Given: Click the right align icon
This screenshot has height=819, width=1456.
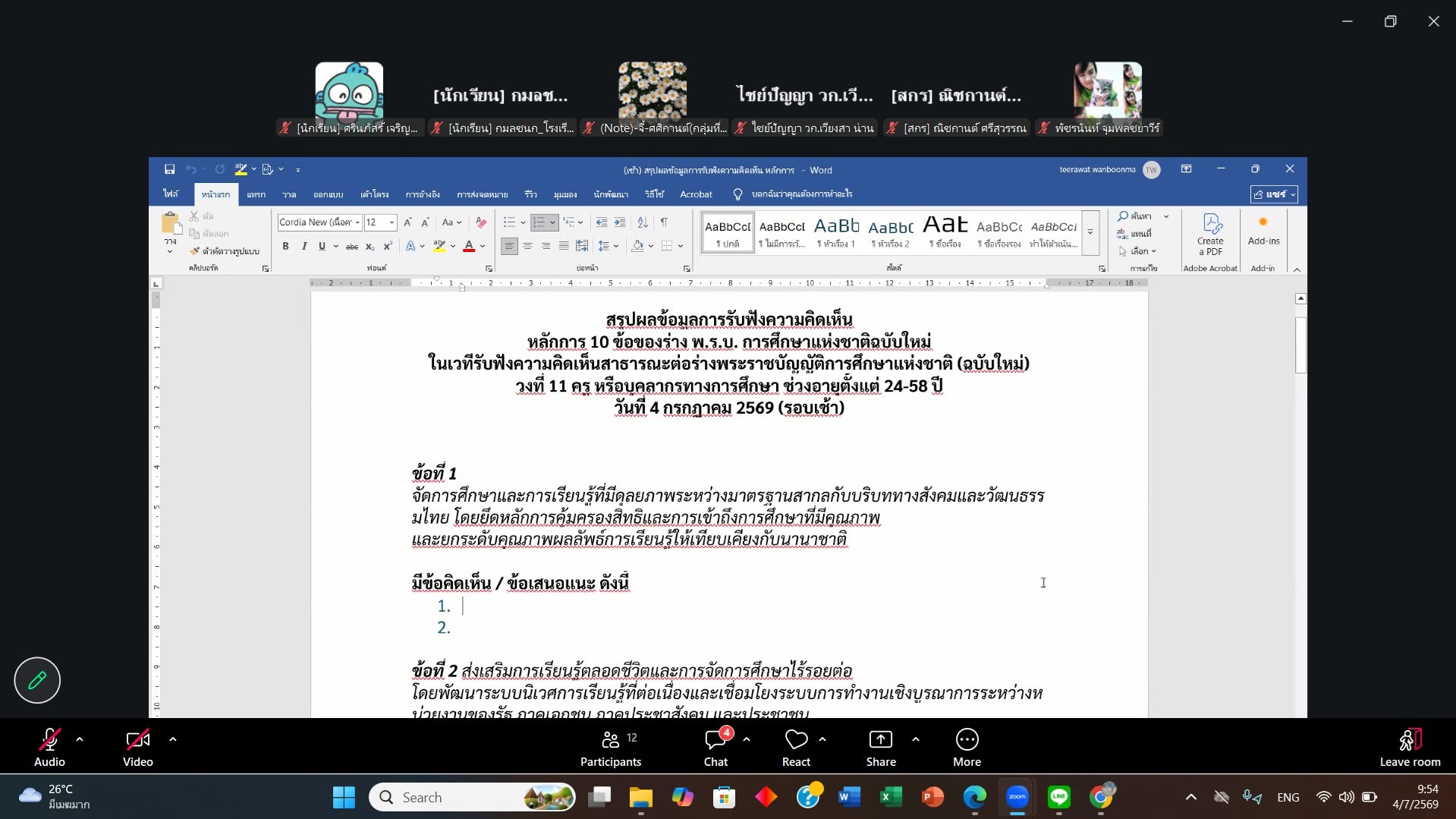Looking at the screenshot, I should (546, 246).
